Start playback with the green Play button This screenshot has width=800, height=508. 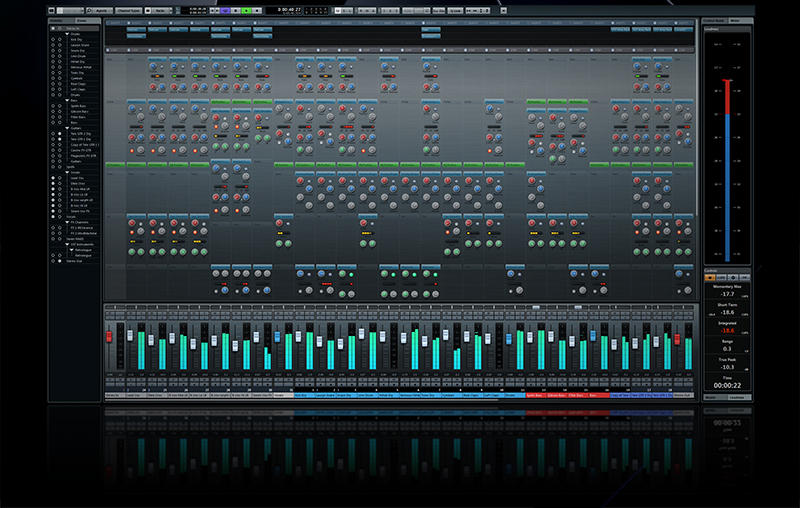(x=246, y=10)
